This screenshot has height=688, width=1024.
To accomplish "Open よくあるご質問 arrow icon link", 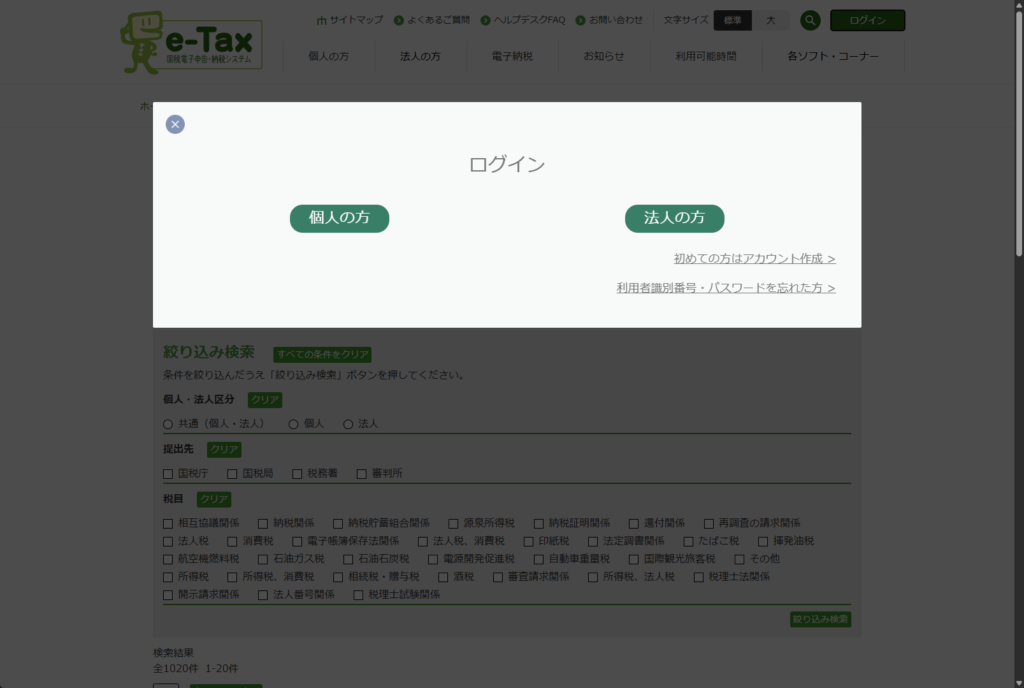I will point(399,20).
